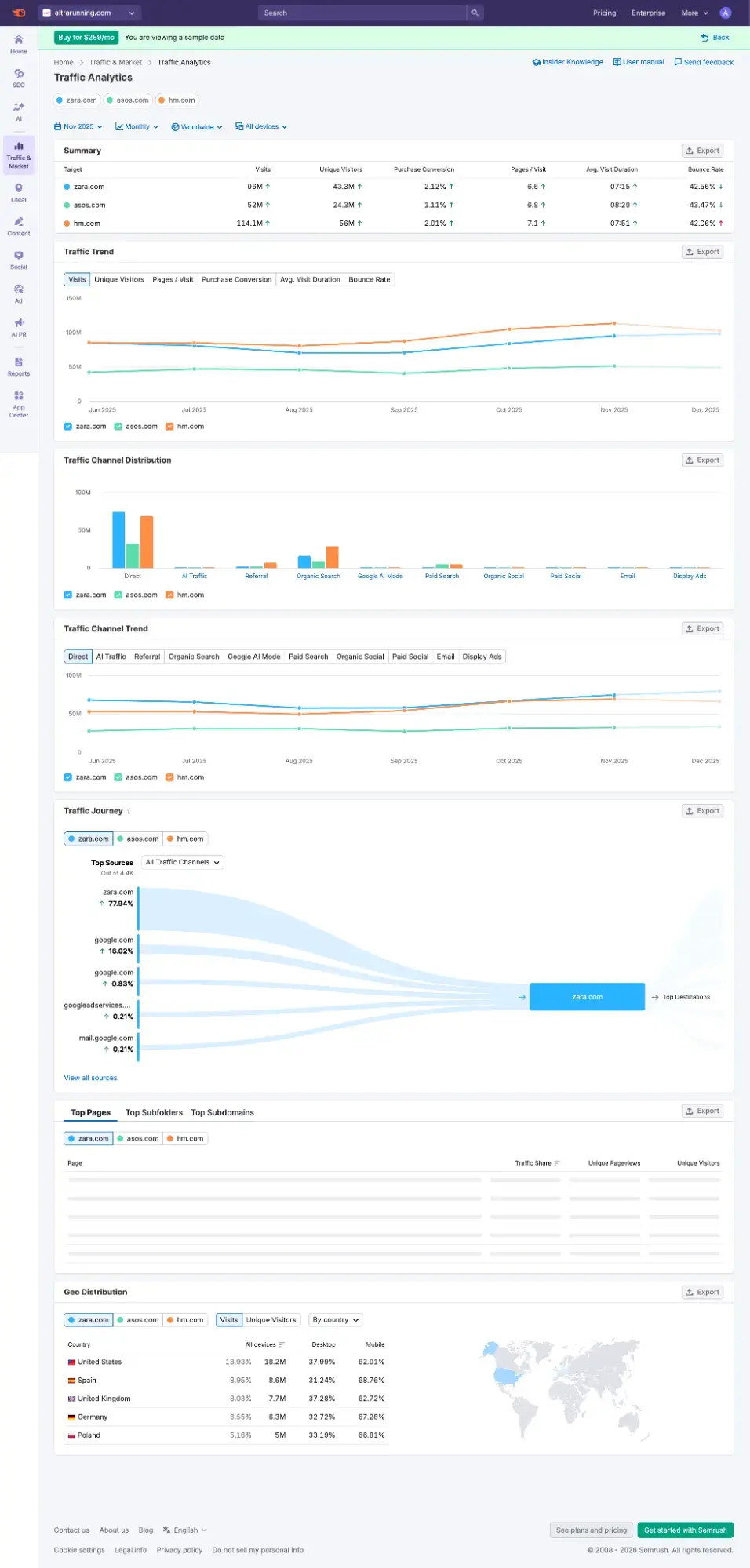Click the hm.com domain chip

pyautogui.click(x=177, y=100)
